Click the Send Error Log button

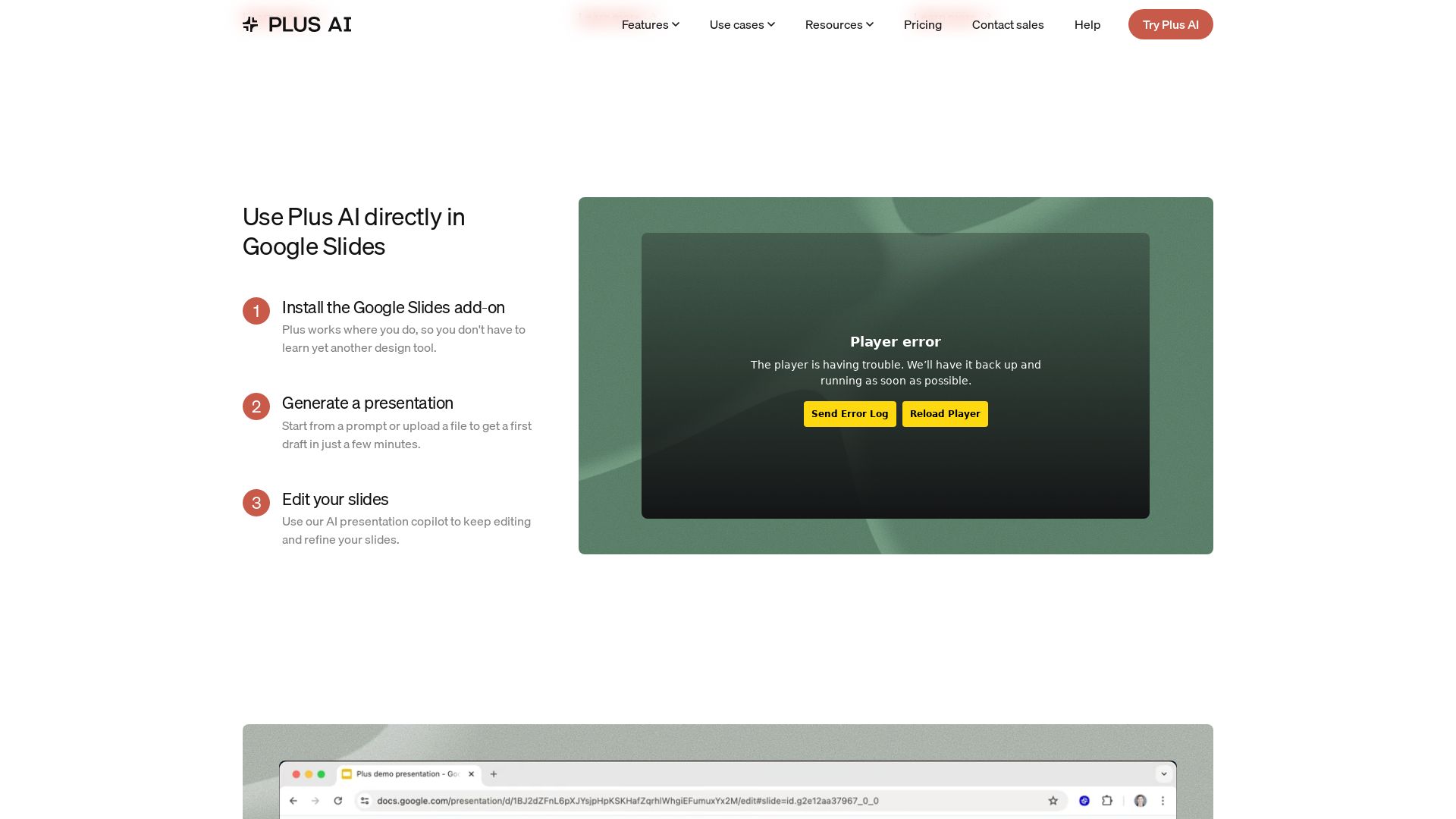click(x=849, y=414)
